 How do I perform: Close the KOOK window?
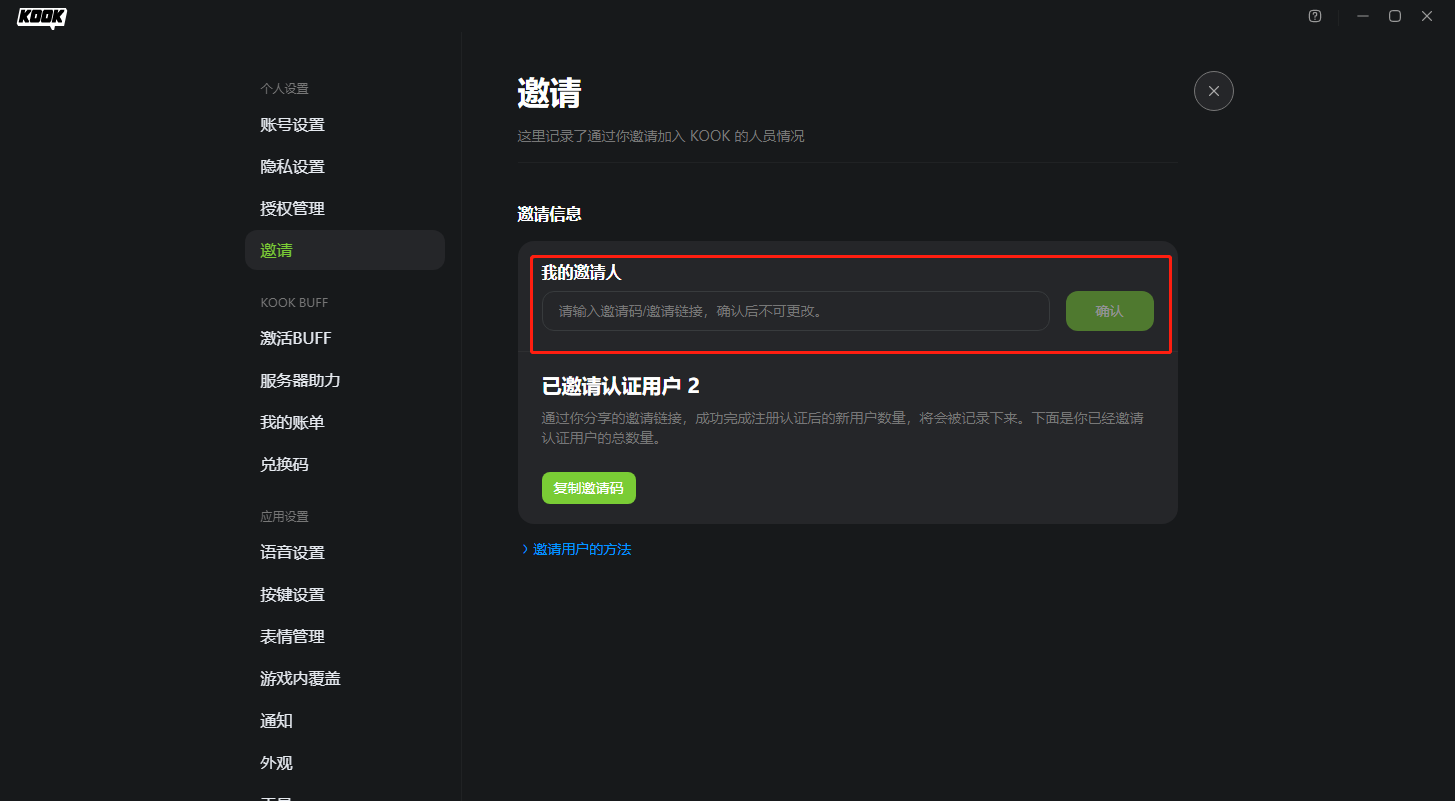(1427, 16)
